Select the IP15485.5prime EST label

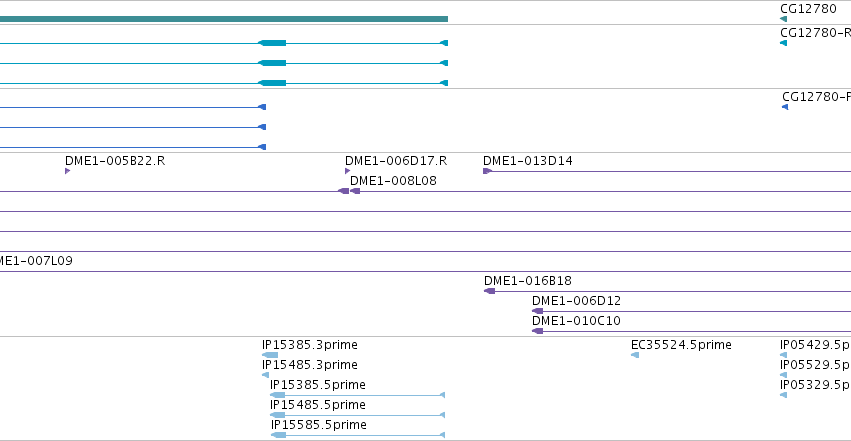[x=318, y=405]
